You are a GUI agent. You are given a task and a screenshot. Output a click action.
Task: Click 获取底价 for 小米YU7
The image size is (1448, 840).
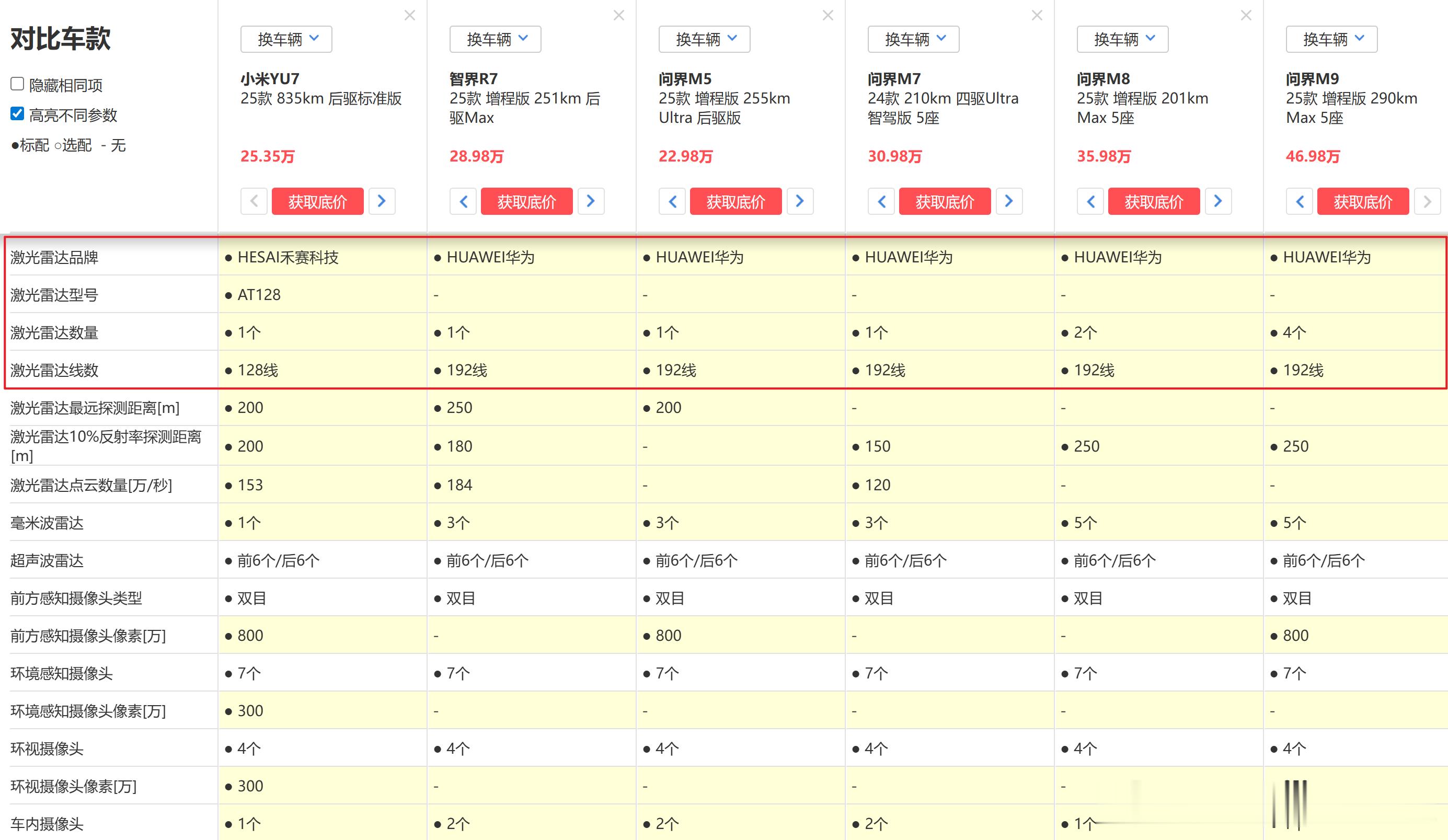click(x=318, y=201)
